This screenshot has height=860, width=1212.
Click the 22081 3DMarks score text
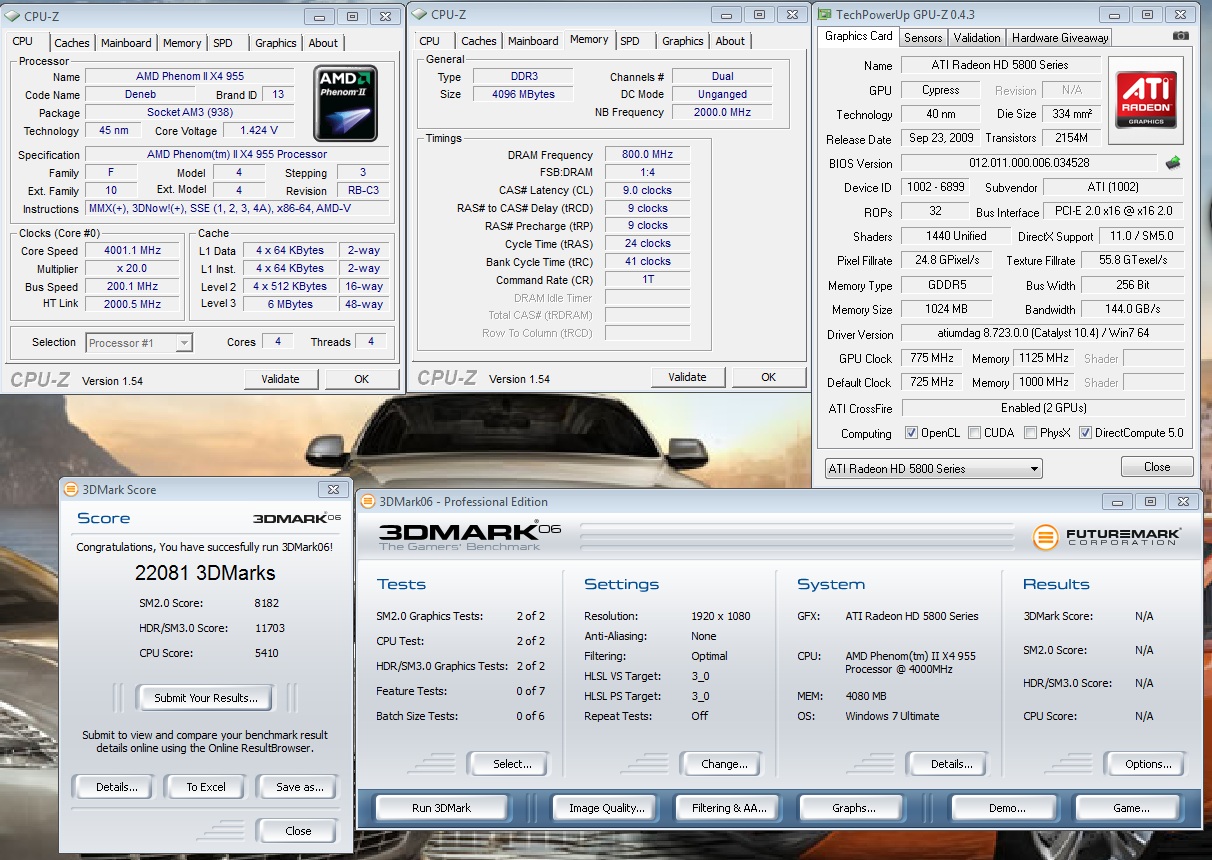[x=205, y=573]
